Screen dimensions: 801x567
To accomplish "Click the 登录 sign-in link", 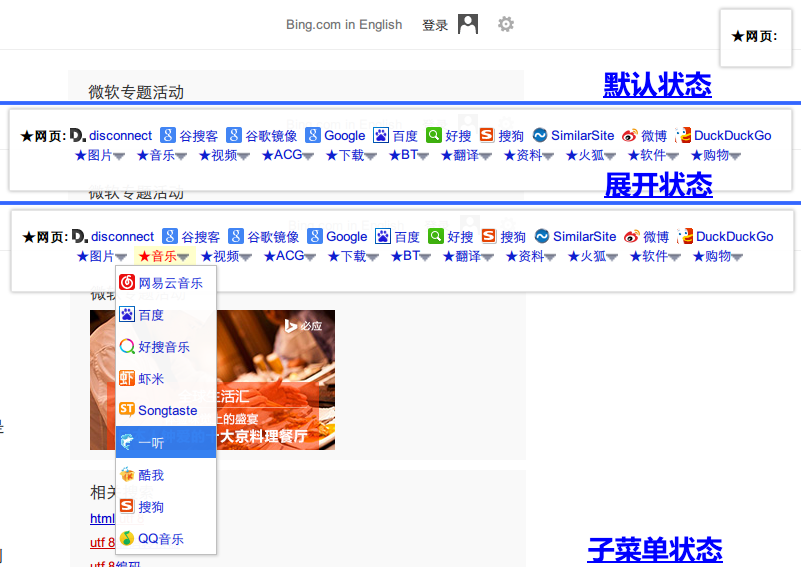I will (x=435, y=25).
